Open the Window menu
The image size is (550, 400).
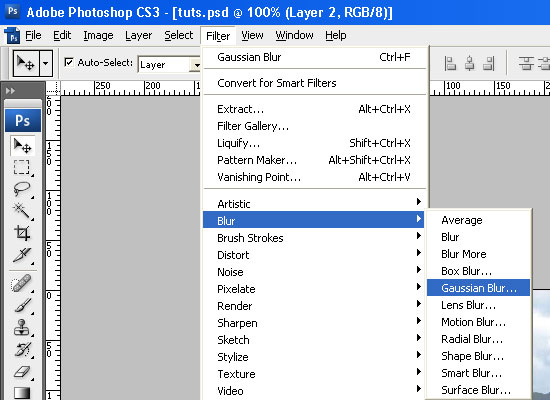coord(294,35)
